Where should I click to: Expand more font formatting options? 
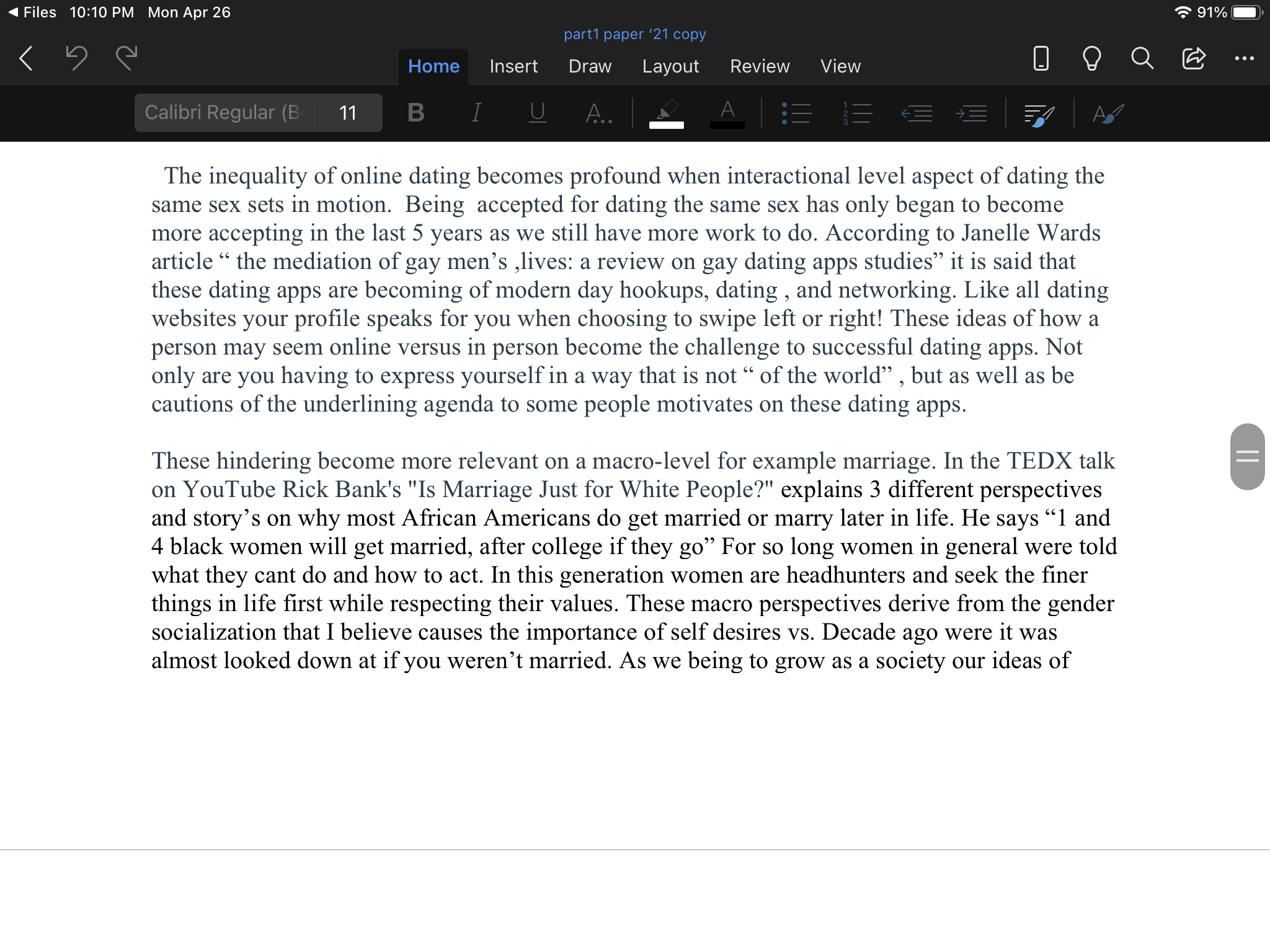[598, 113]
